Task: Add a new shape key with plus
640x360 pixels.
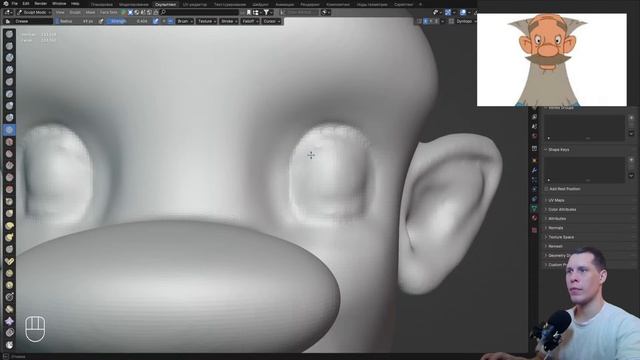Action: (631, 160)
